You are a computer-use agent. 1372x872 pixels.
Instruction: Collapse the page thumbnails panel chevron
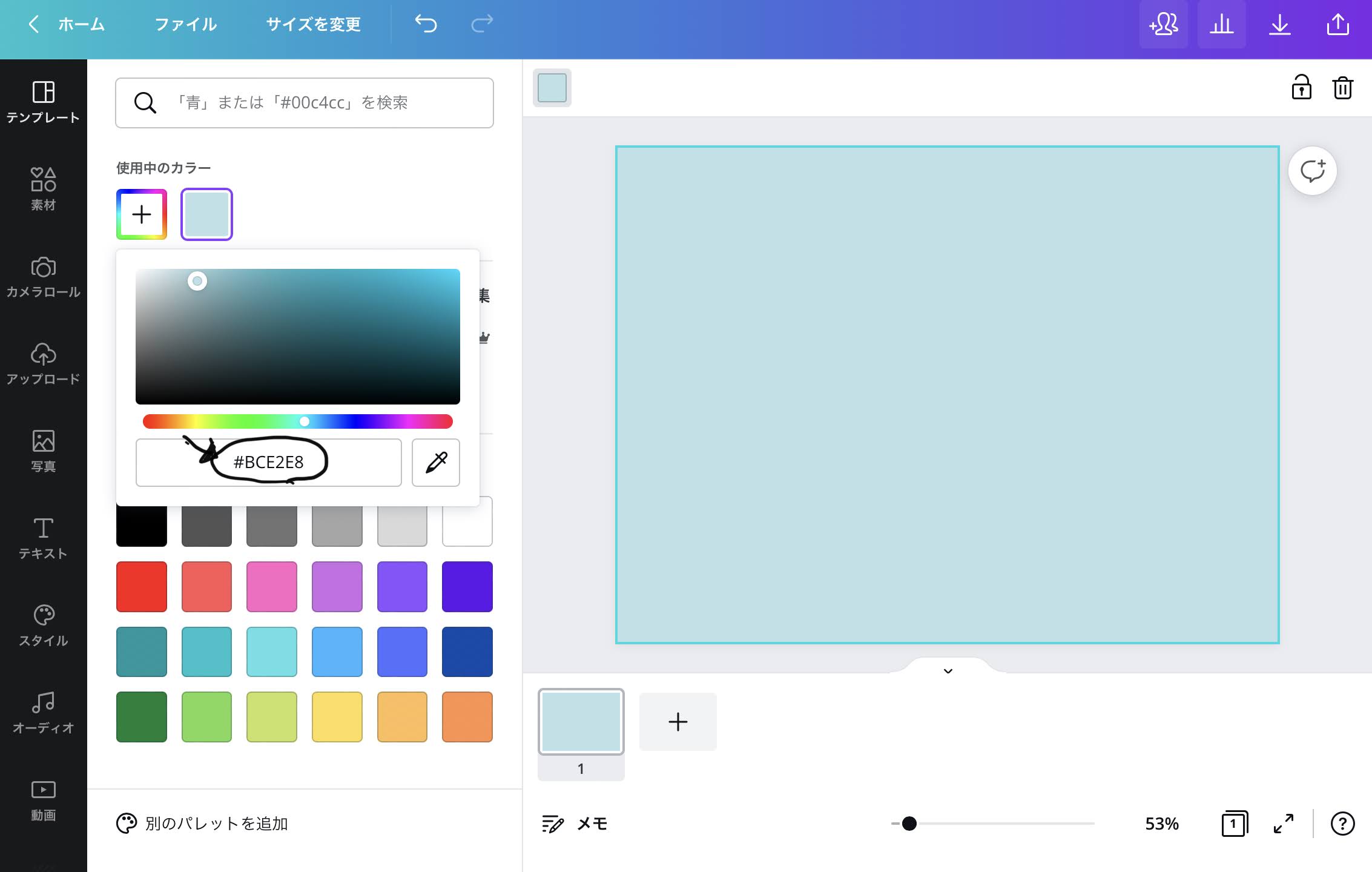click(948, 671)
